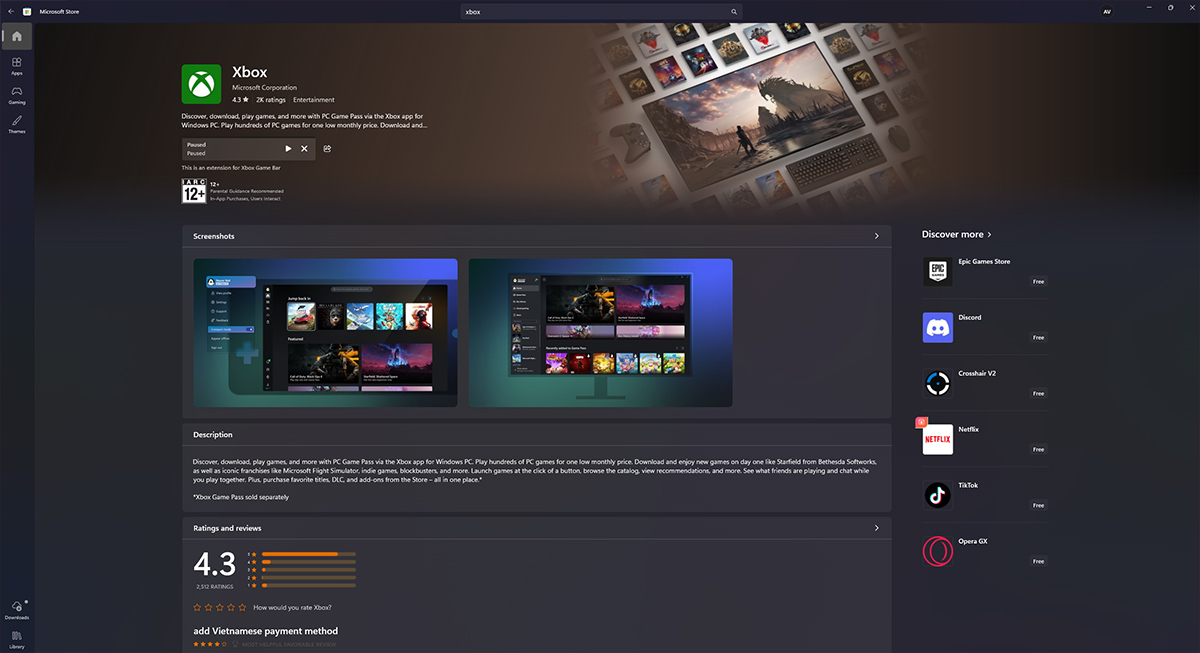The width and height of the screenshot is (1200, 653).
Task: Open the Opera GX app icon
Action: (937, 551)
